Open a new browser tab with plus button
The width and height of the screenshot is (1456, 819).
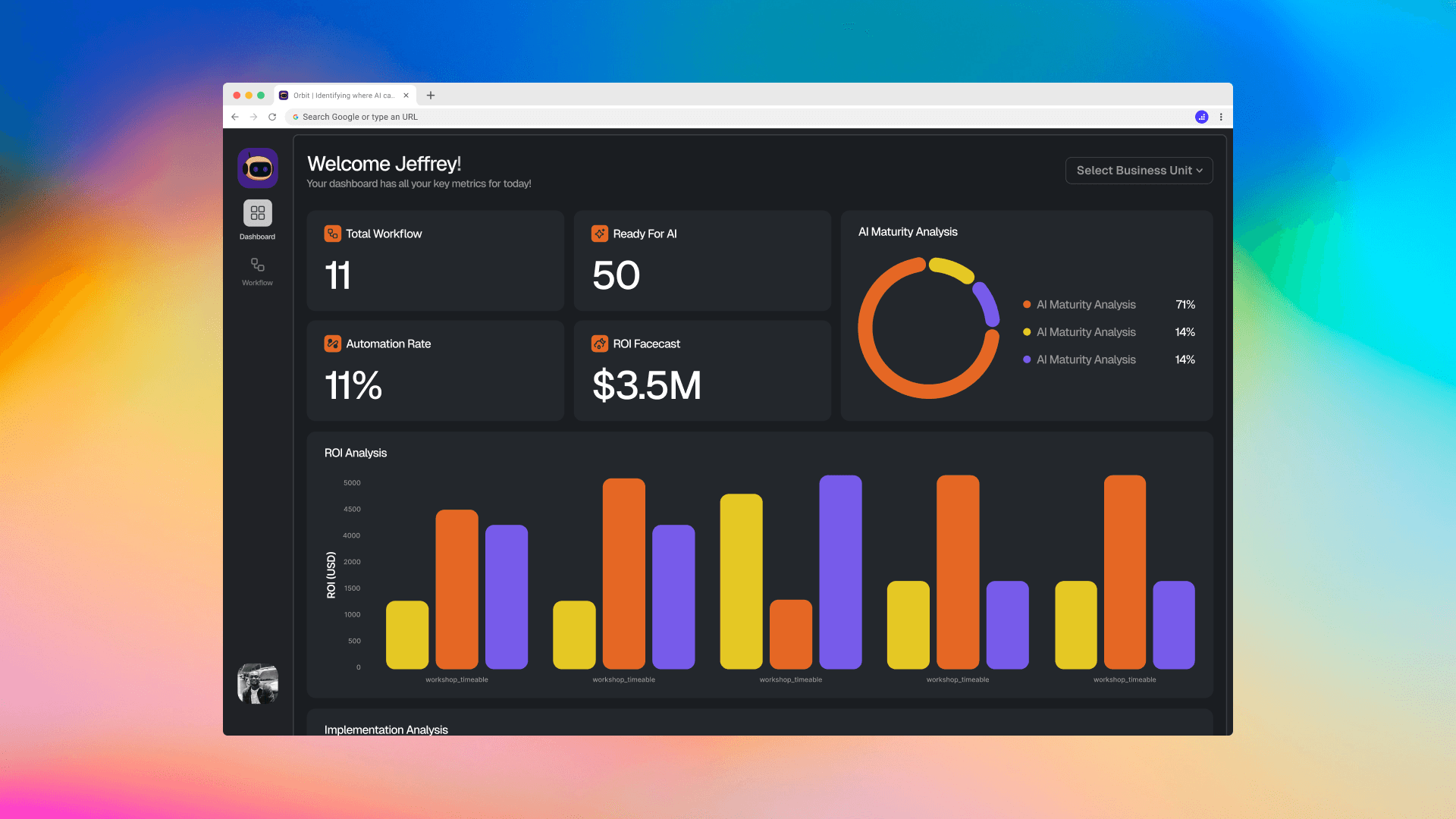pos(431,96)
